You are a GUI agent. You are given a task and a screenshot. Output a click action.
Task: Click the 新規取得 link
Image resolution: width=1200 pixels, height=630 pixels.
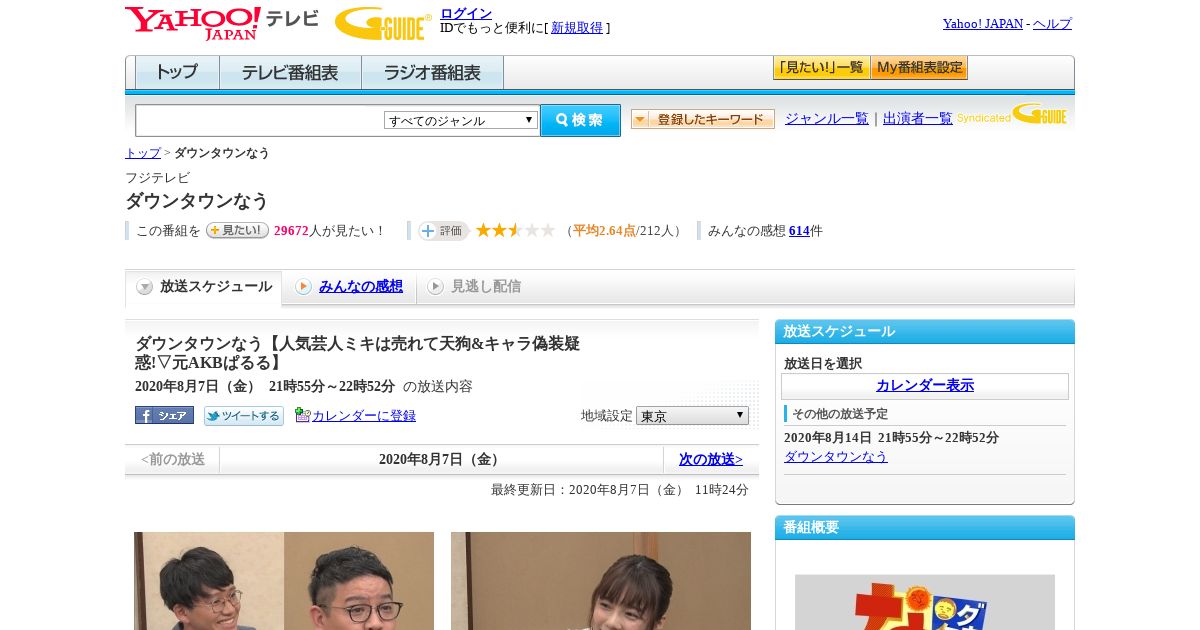(x=577, y=28)
